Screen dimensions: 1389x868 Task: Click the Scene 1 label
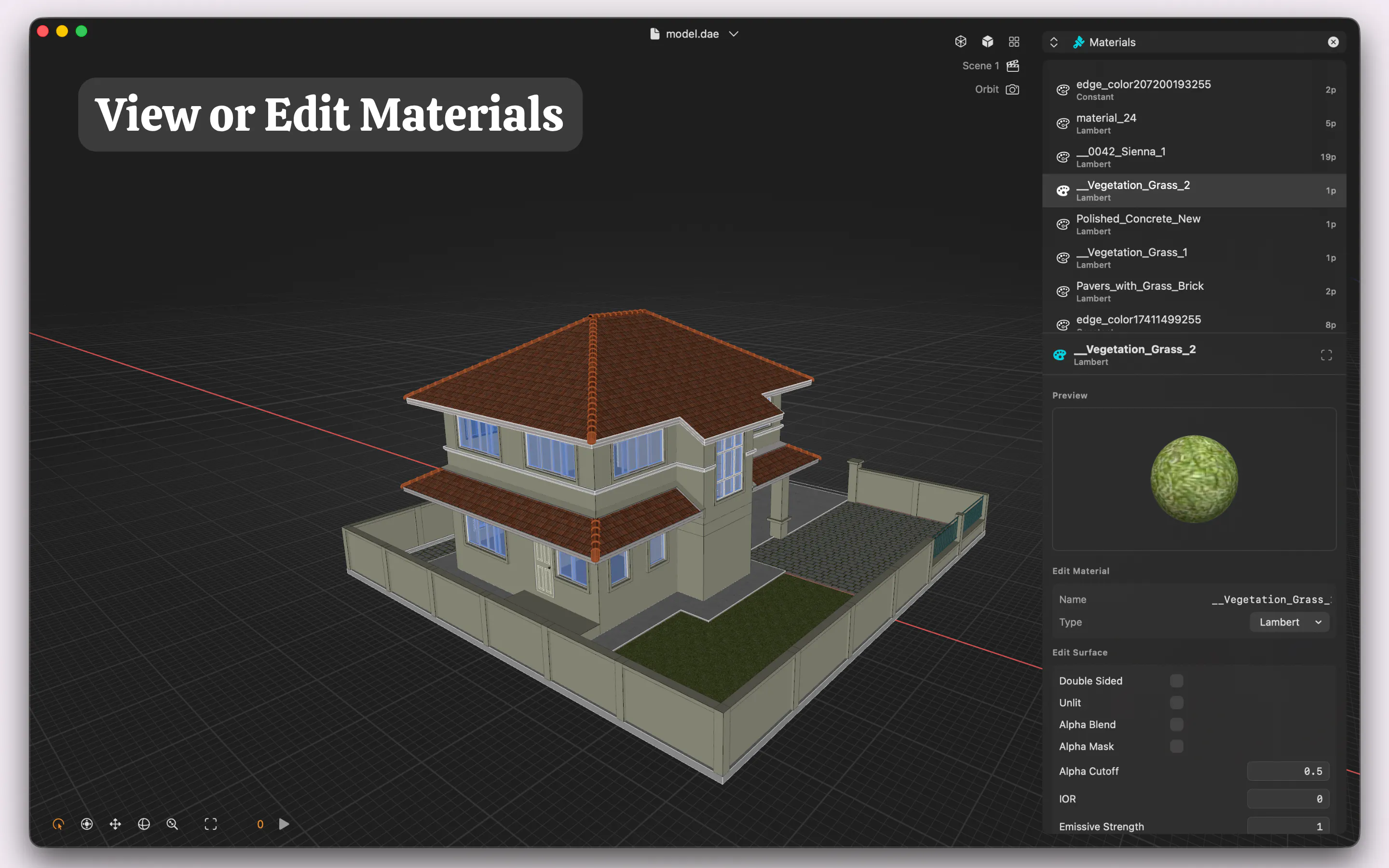tap(980, 66)
